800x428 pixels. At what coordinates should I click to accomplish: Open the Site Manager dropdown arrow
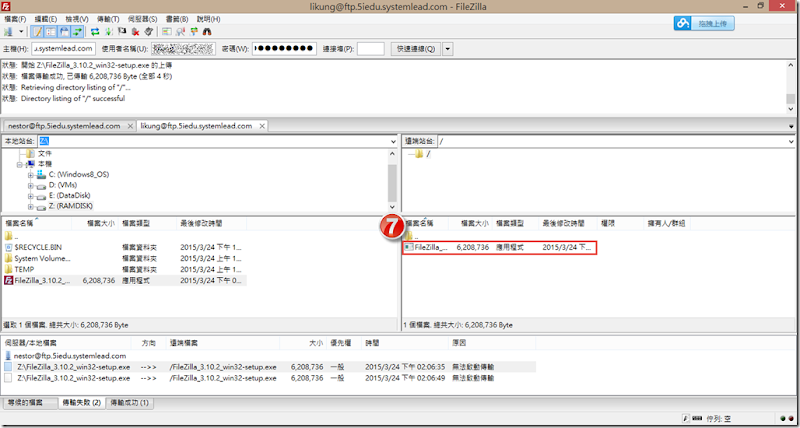point(21,32)
